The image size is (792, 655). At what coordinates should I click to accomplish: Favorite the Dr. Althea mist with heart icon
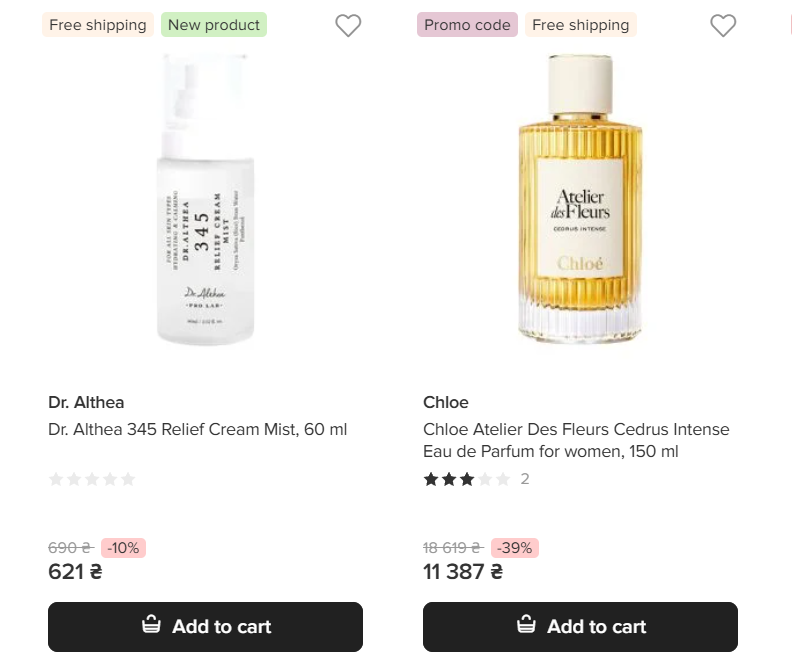click(348, 26)
